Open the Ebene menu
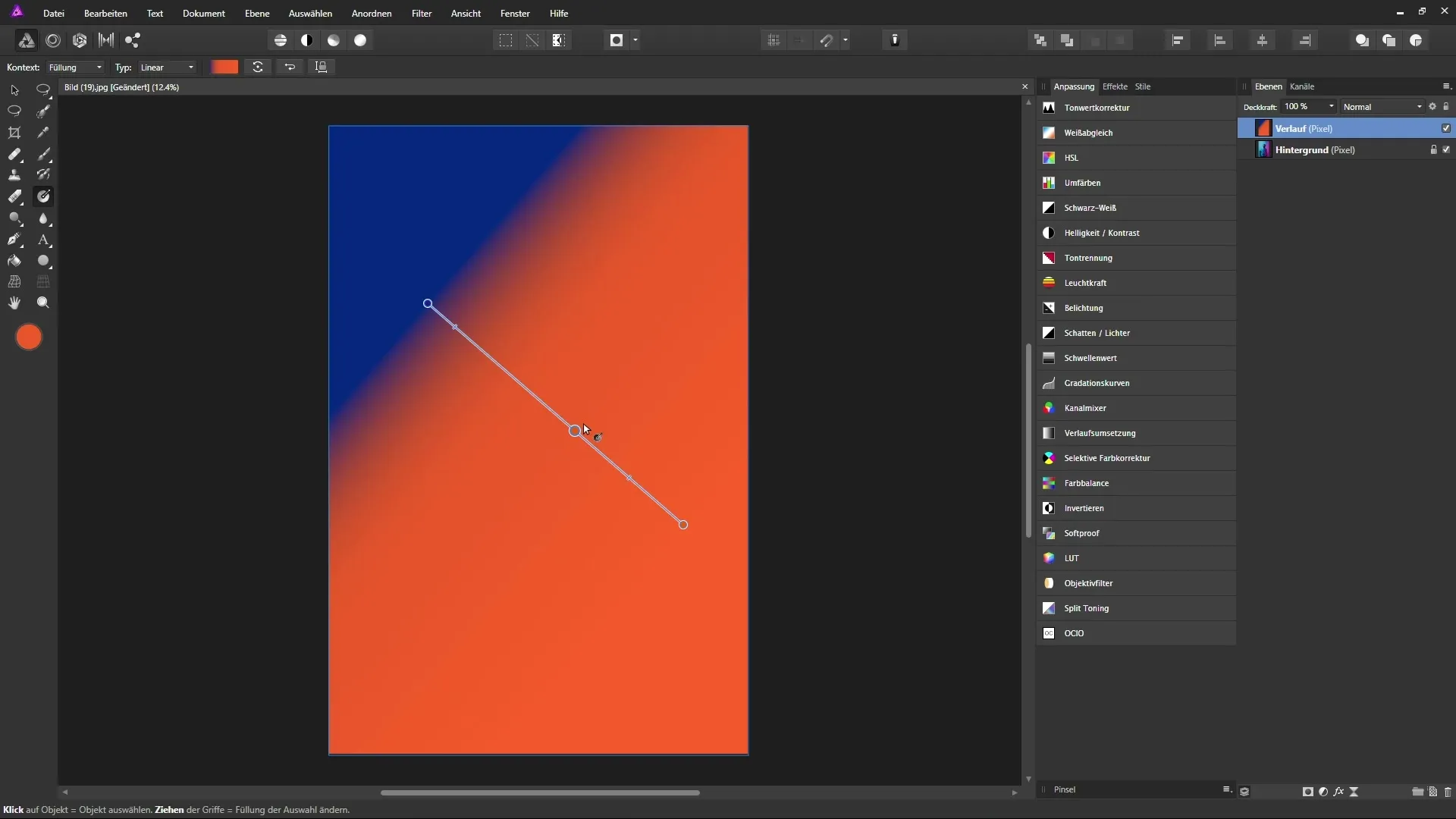Viewport: 1456px width, 819px height. tap(257, 14)
